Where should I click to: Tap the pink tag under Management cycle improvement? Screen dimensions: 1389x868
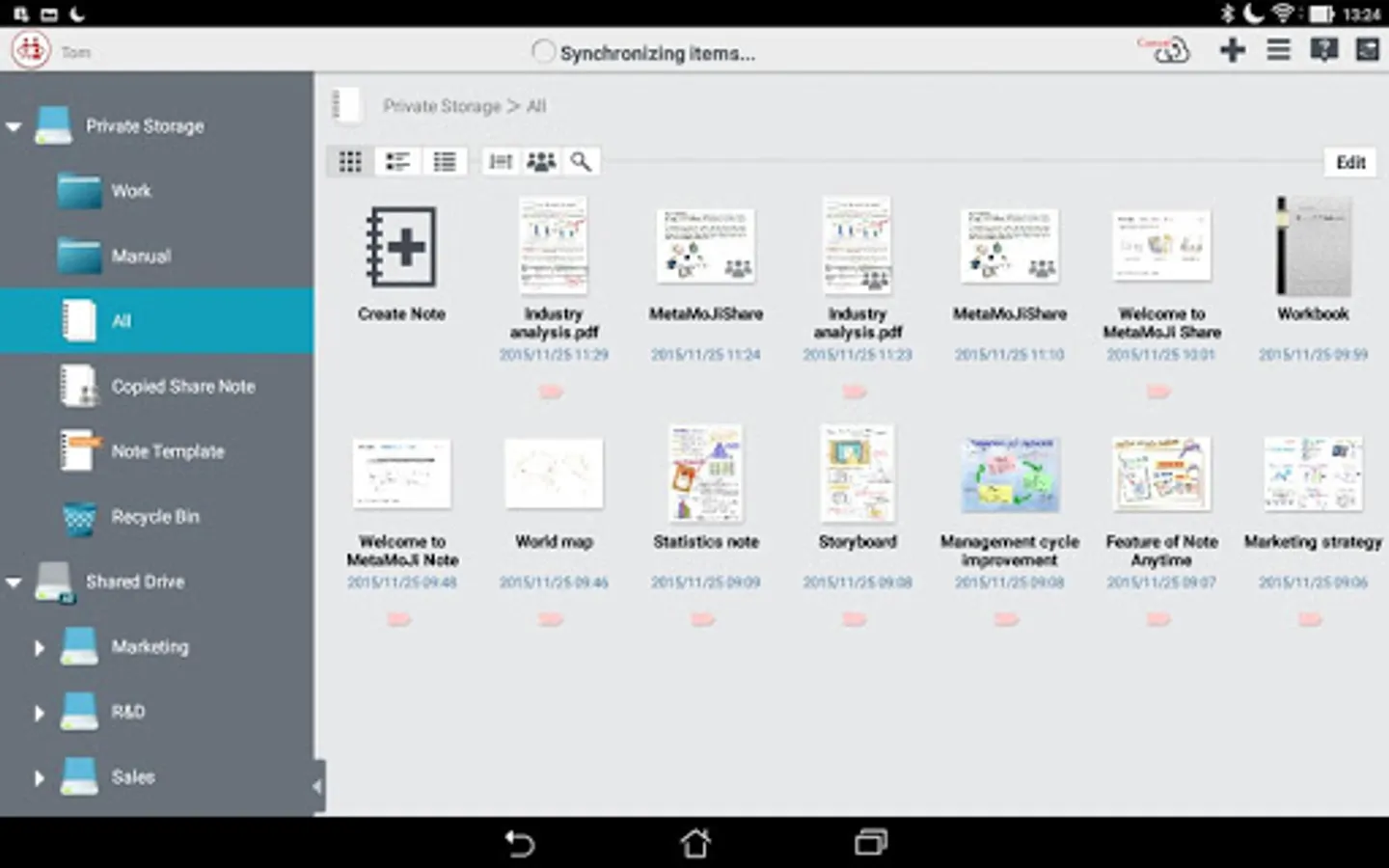point(1007,619)
